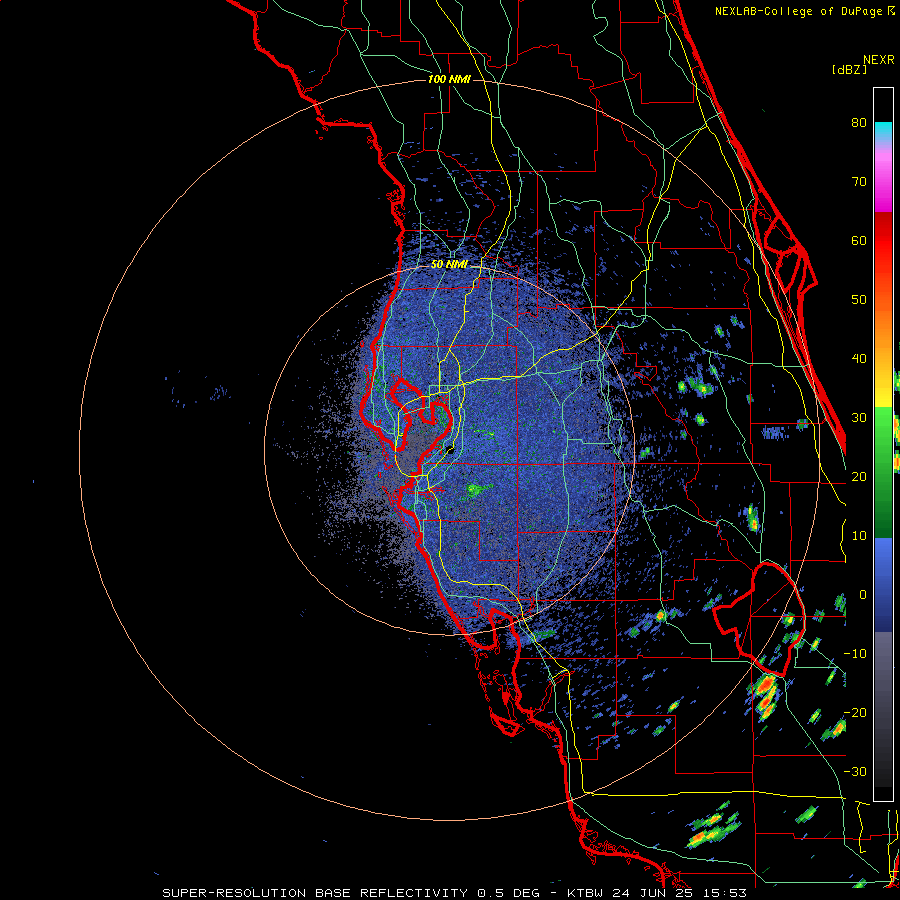Image resolution: width=900 pixels, height=900 pixels.
Task: Select the 70 value on the dBZ scale
Action: point(859,181)
